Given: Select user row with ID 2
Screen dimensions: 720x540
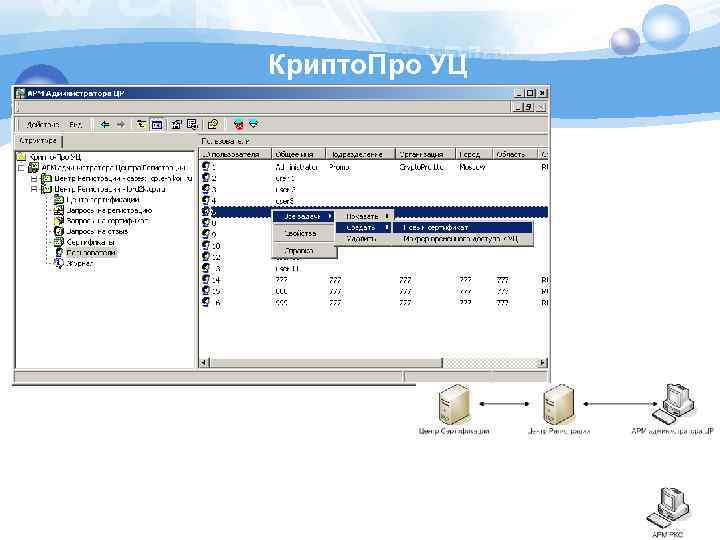Looking at the screenshot, I should point(374,178).
